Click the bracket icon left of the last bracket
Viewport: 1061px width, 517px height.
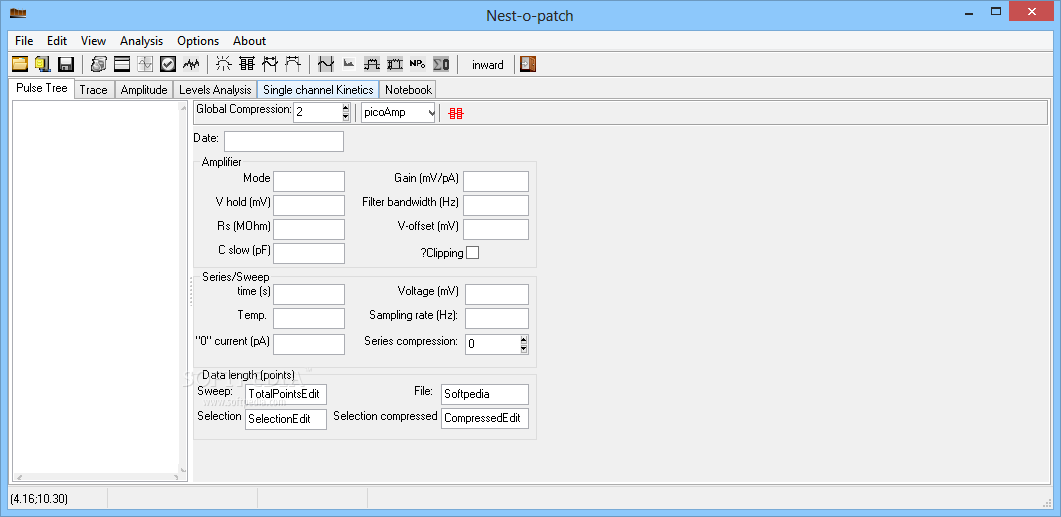tap(270, 64)
